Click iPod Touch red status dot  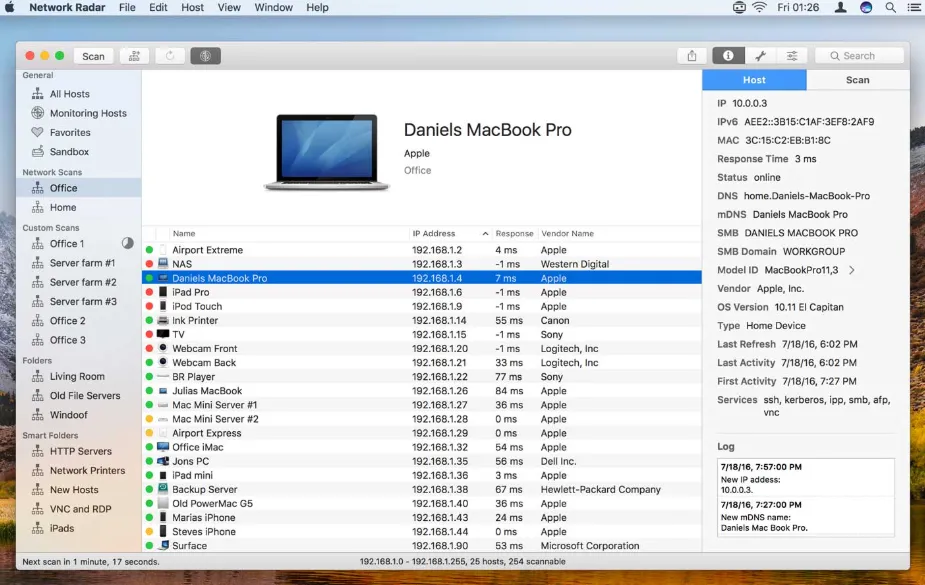coord(149,306)
